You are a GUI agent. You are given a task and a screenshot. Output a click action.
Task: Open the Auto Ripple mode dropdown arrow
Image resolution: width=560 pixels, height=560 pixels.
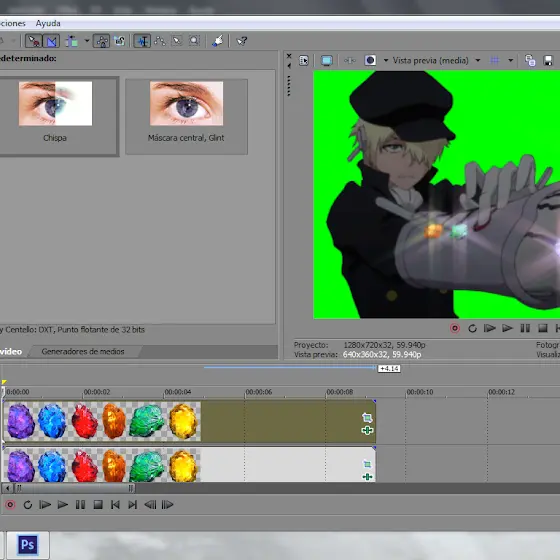pos(87,41)
